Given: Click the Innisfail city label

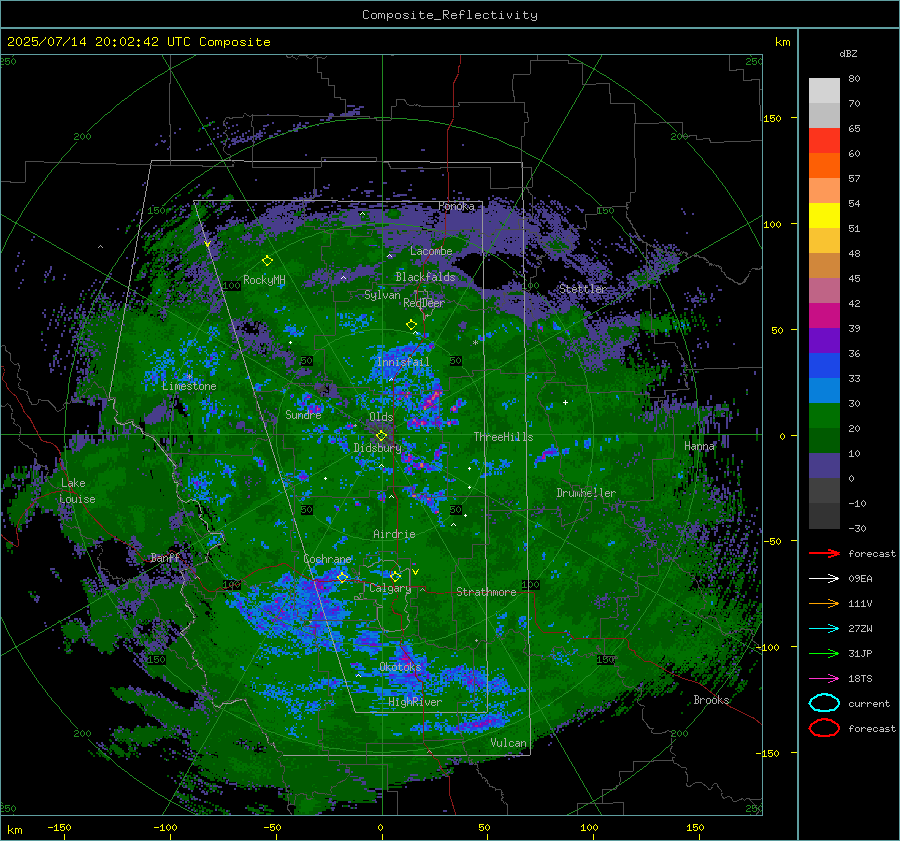Looking at the screenshot, I should click(403, 362).
